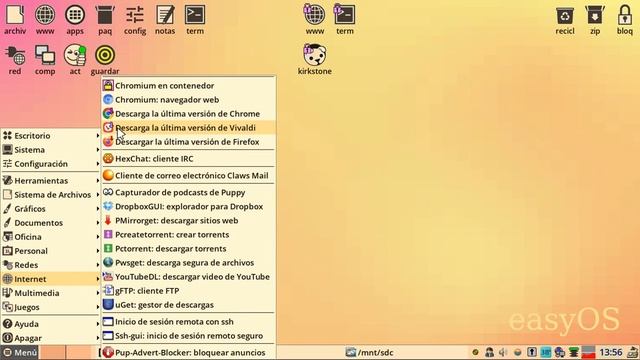Expand the Configuración submenu
Screen dimensions: 640x360
(51, 164)
